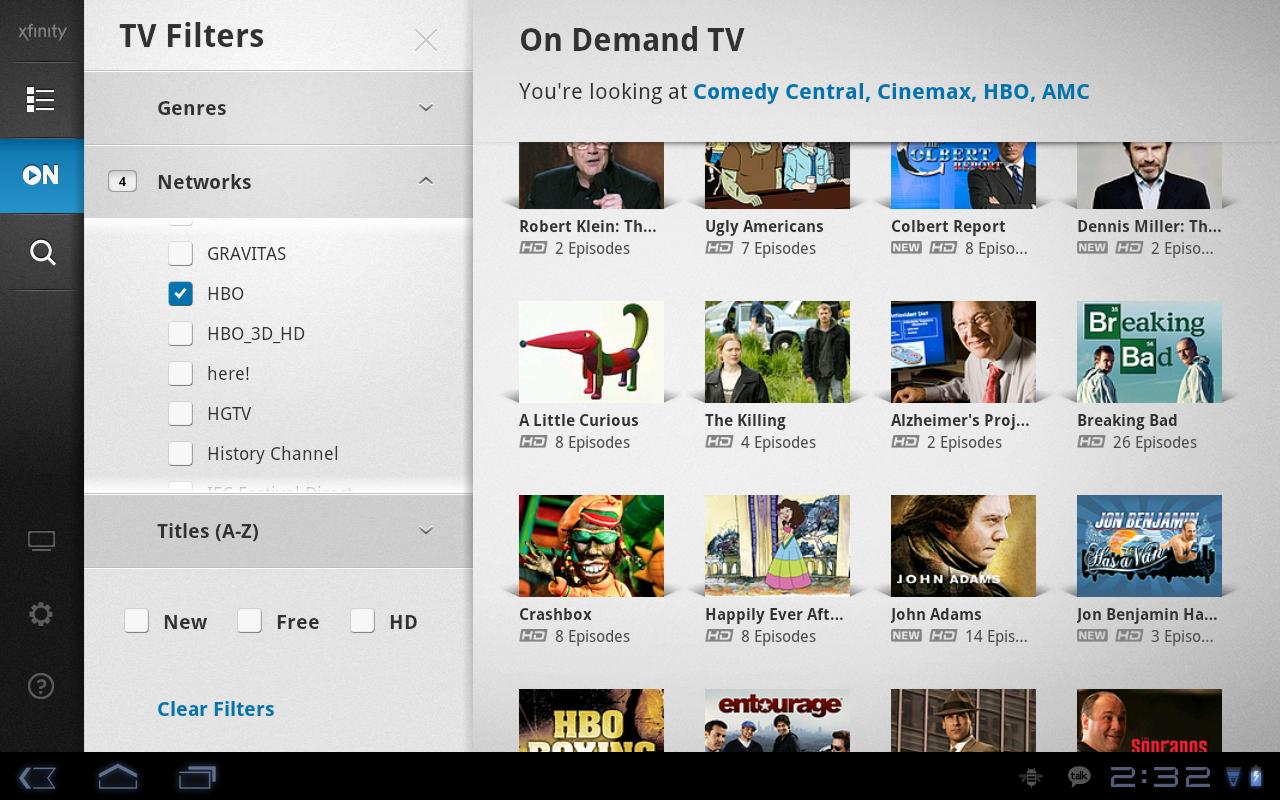The height and width of the screenshot is (800, 1280).
Task: Check the HGTV network checkbox
Action: (181, 413)
